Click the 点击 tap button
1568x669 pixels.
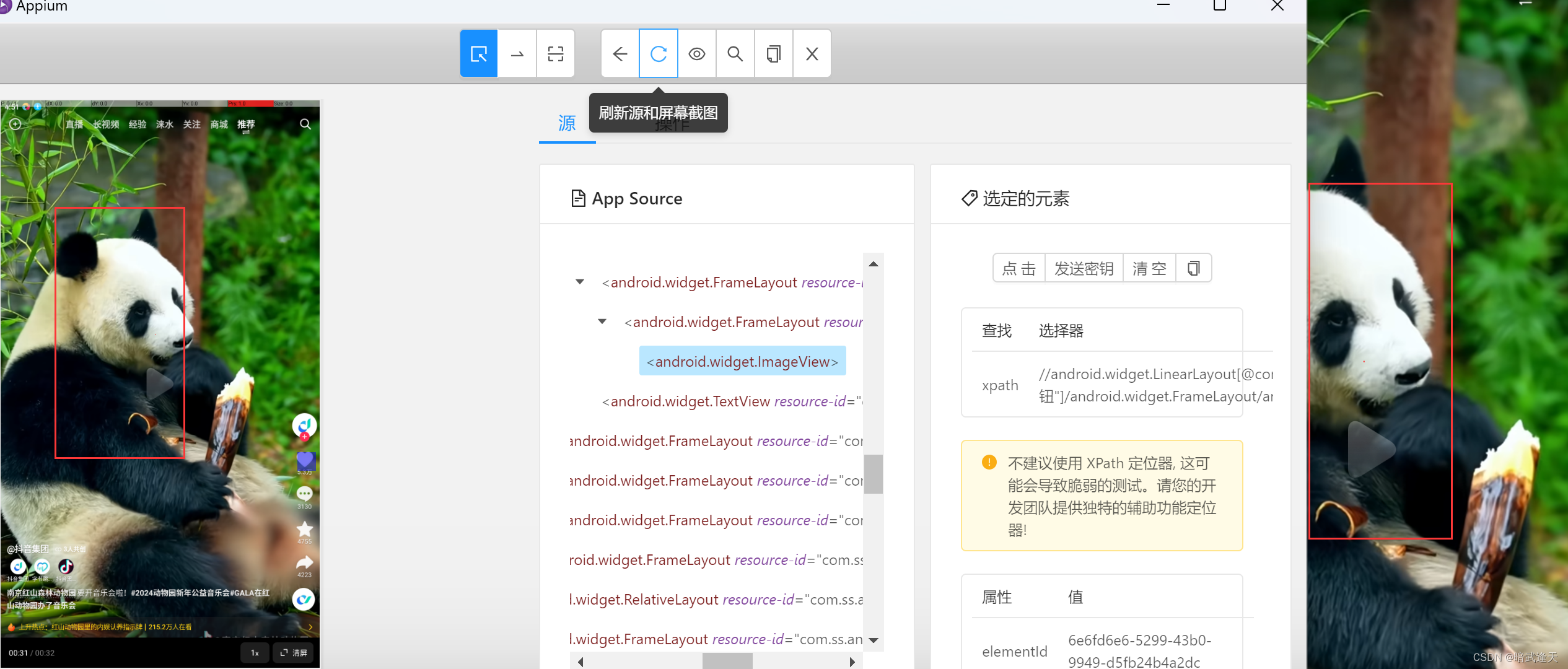[x=1019, y=268]
